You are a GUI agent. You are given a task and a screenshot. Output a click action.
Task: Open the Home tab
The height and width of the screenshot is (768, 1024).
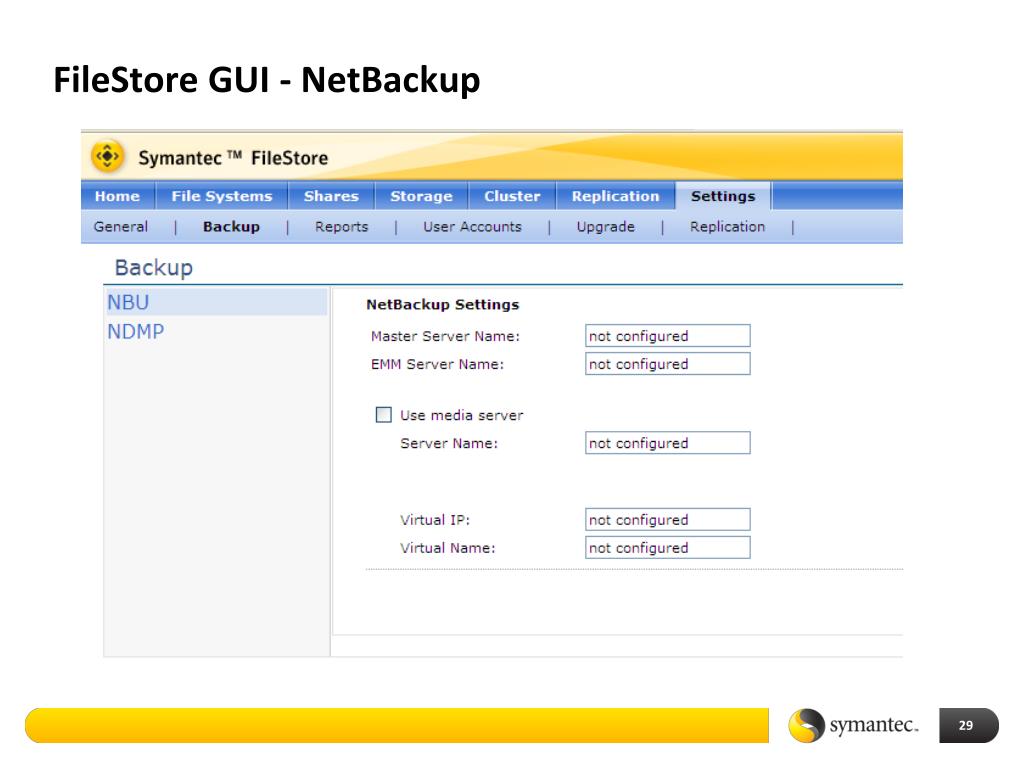pos(118,196)
